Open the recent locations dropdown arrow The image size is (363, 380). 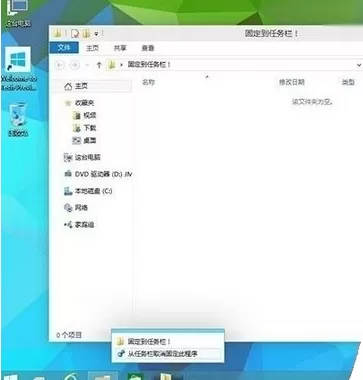pyautogui.click(x=87, y=65)
